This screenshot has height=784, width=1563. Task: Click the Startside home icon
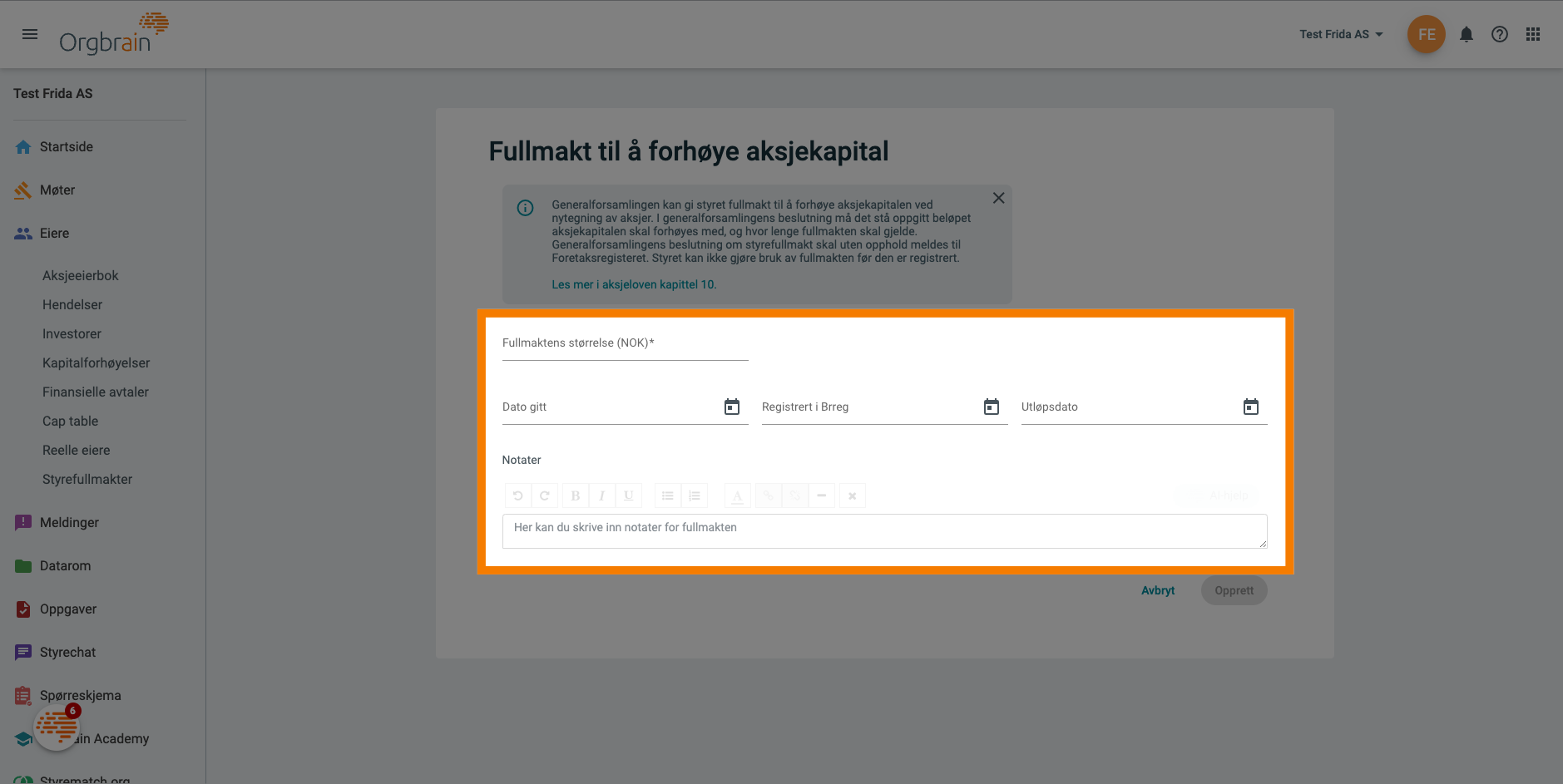pos(23,147)
